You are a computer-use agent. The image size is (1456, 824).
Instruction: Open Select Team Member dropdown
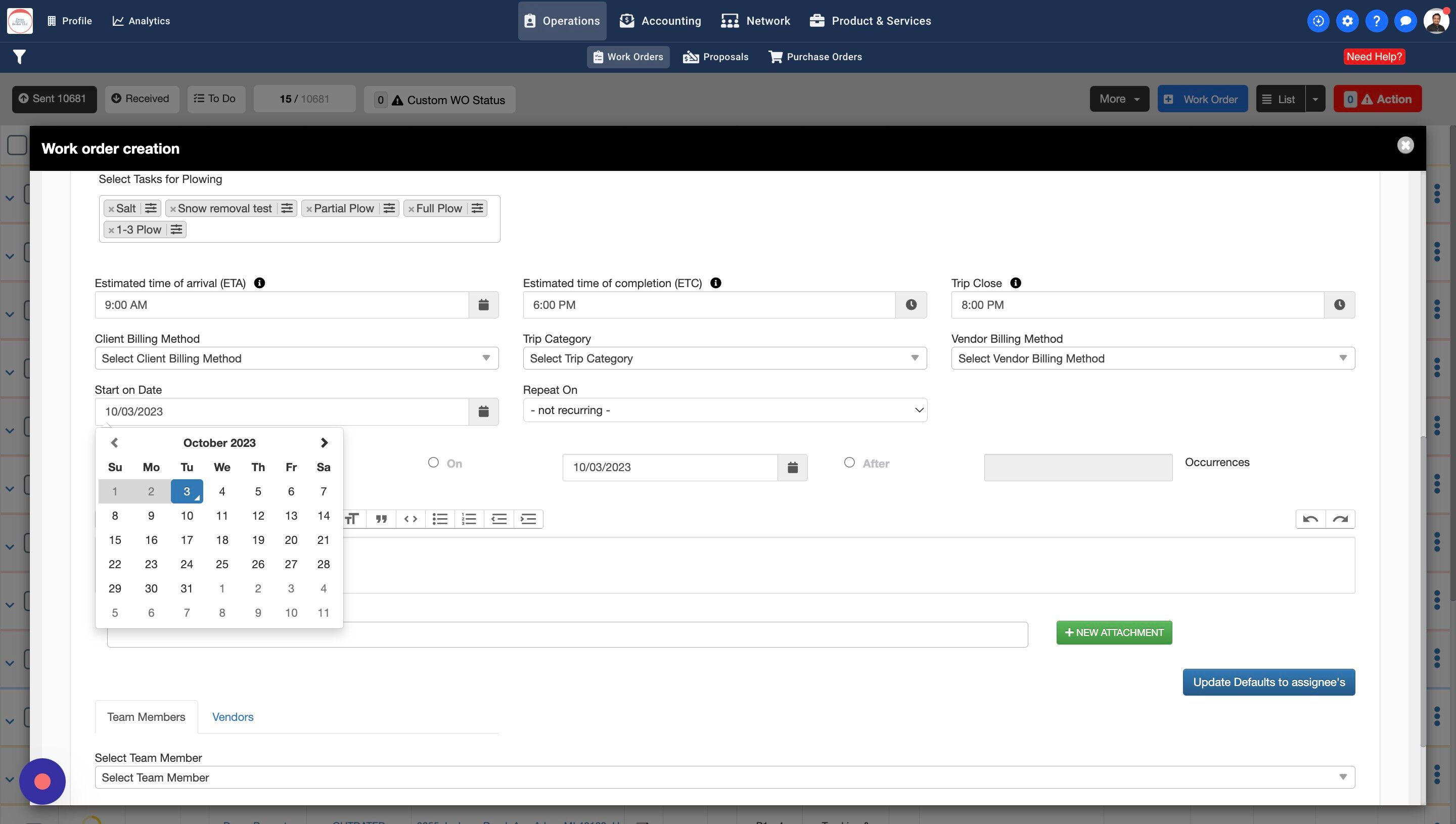[x=724, y=777]
